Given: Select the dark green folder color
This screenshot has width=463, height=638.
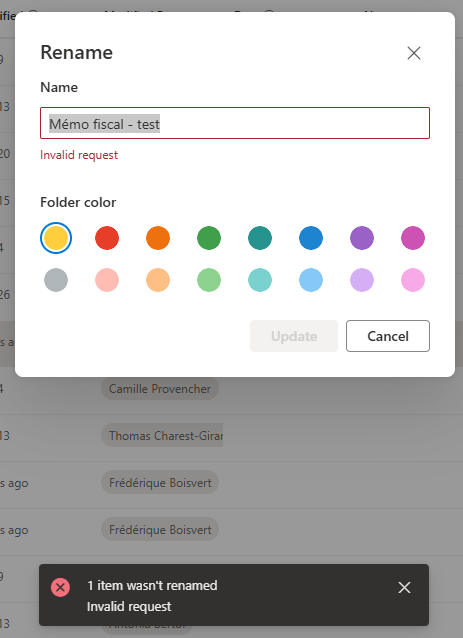Looking at the screenshot, I should (x=209, y=238).
